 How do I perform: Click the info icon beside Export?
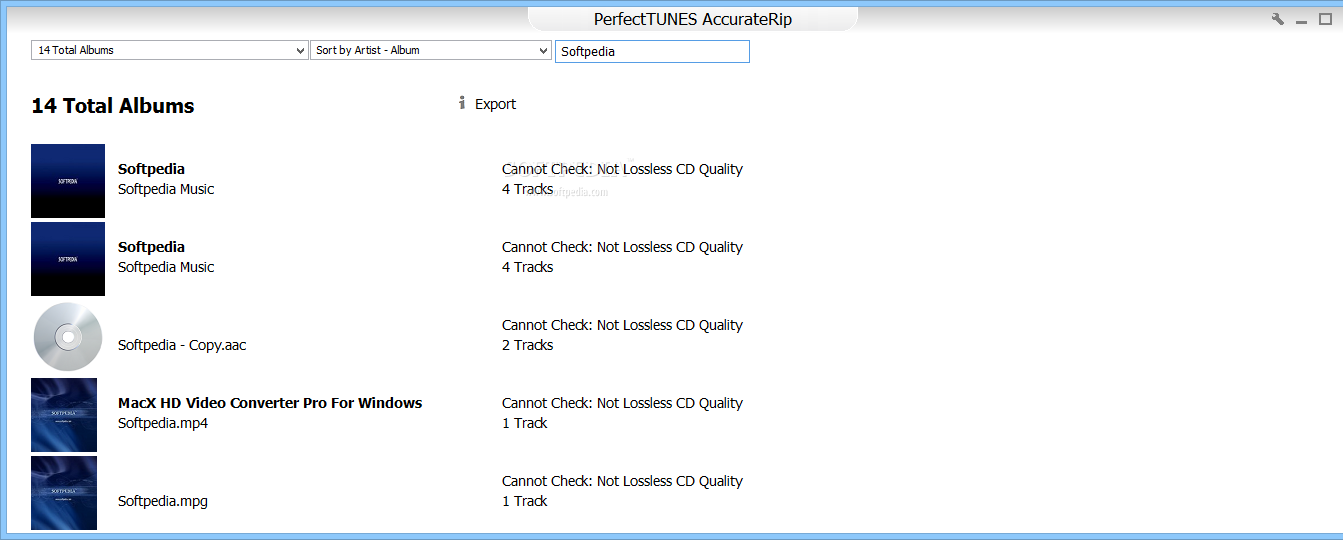[x=462, y=103]
